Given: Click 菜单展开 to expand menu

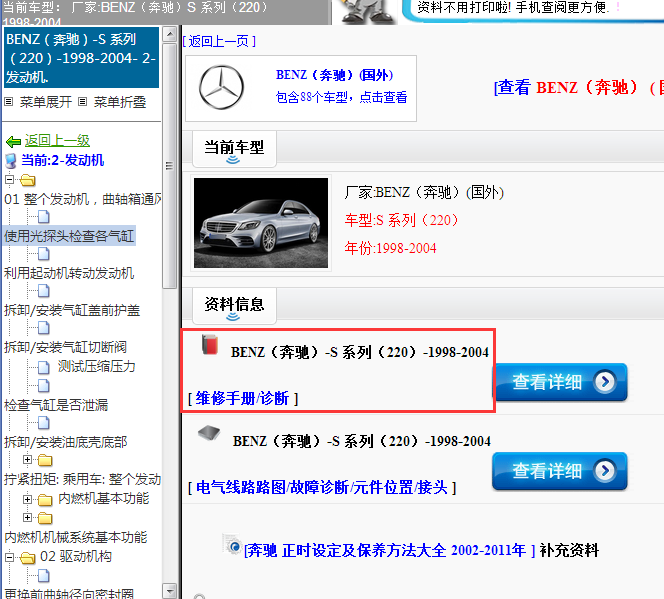Looking at the screenshot, I should (x=46, y=102).
